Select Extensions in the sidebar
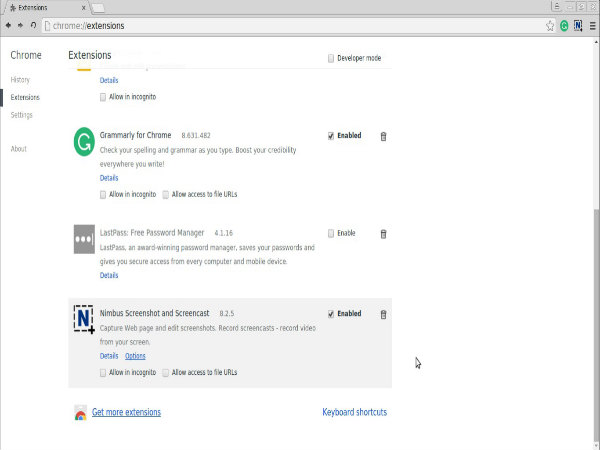This screenshot has height=450, width=600. click(x=25, y=97)
